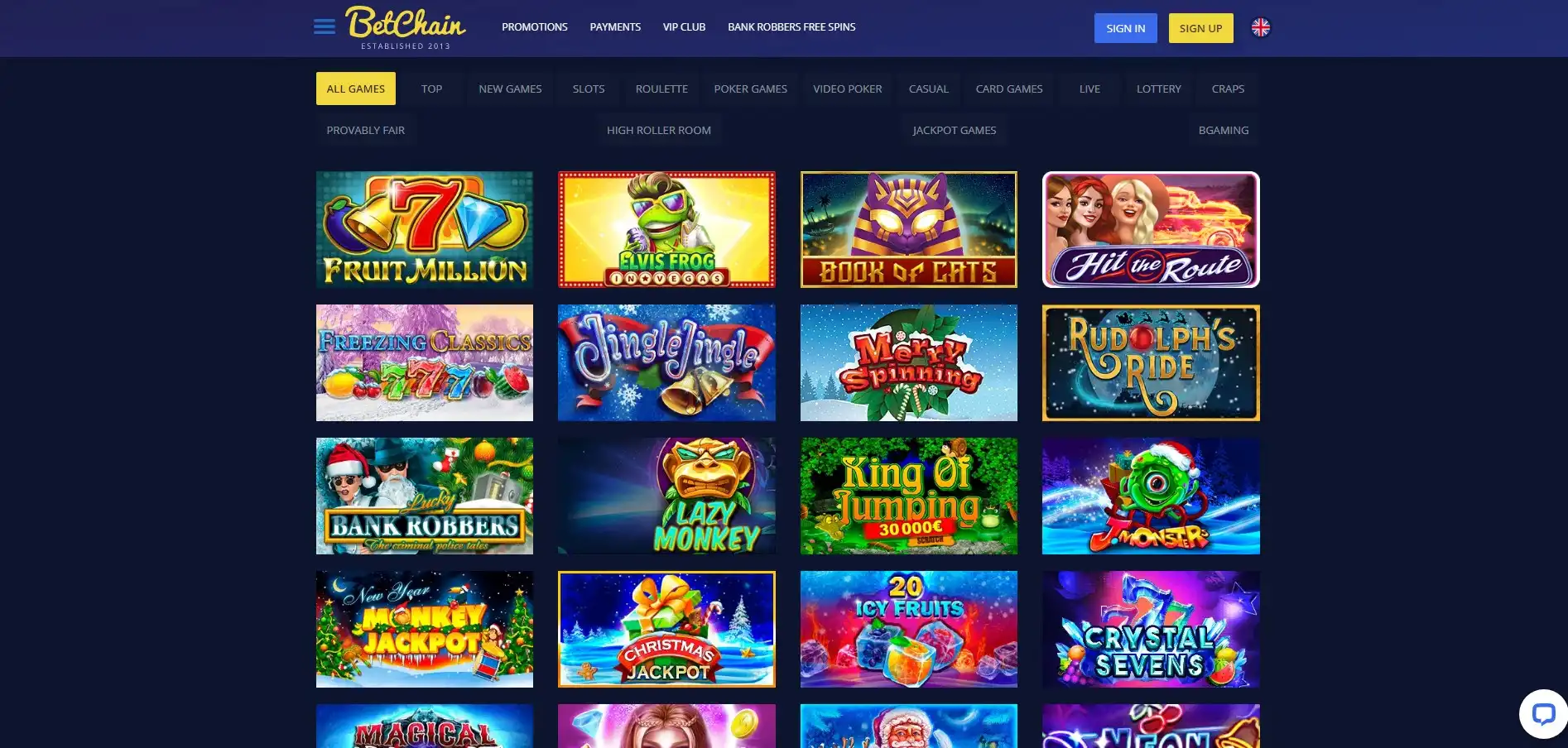Click the yellow Sign Up button

point(1200,28)
